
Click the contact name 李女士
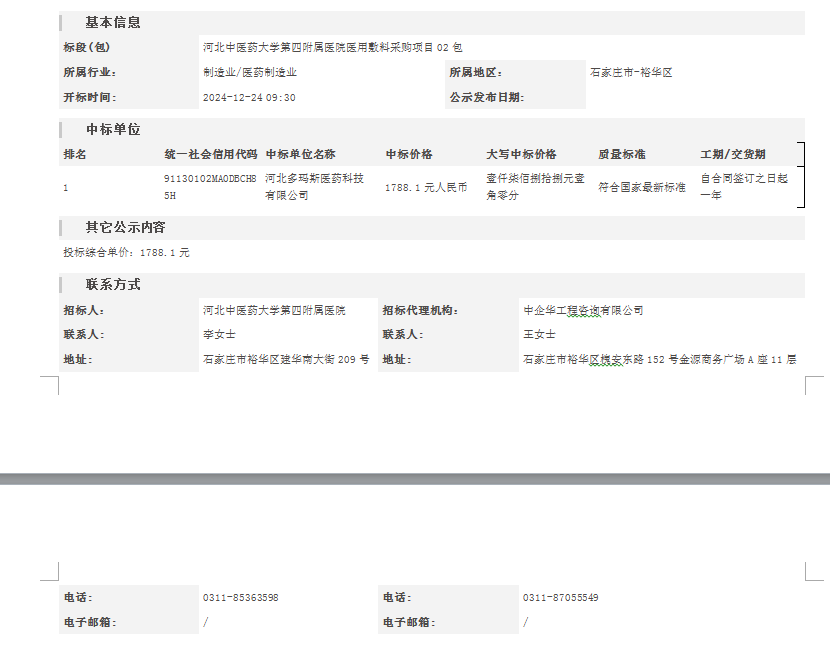[x=219, y=335]
